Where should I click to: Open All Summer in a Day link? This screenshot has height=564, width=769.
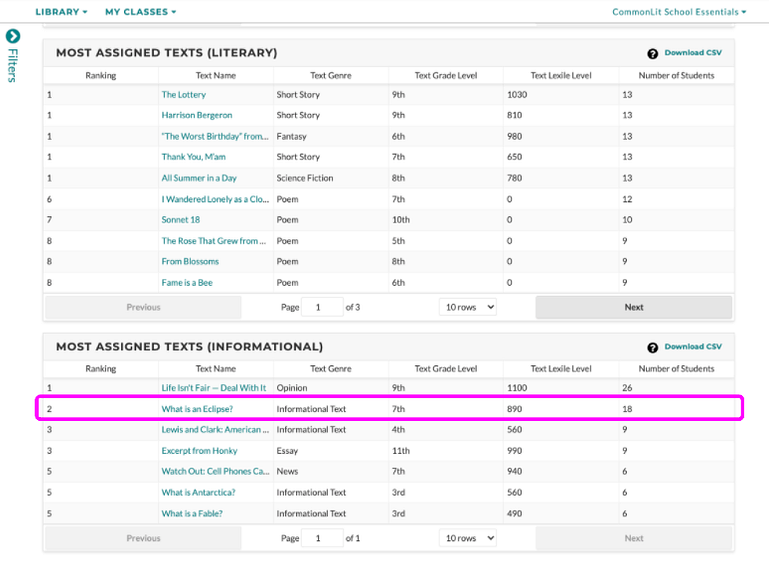tap(199, 178)
